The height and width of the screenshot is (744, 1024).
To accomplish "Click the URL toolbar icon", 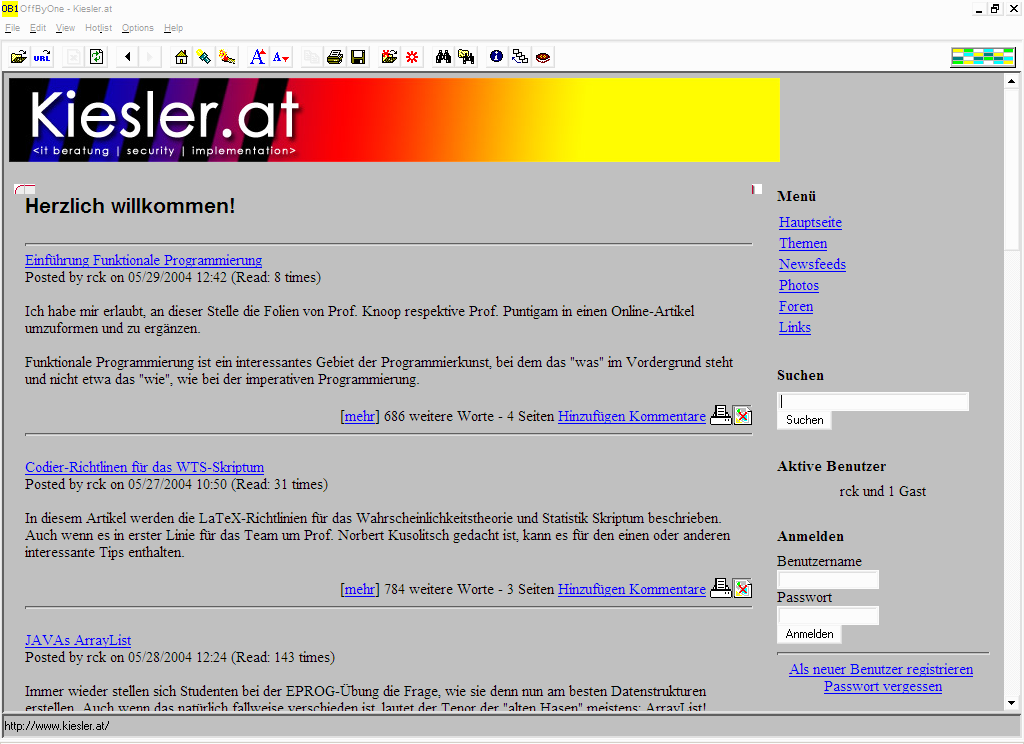I will [x=42, y=57].
